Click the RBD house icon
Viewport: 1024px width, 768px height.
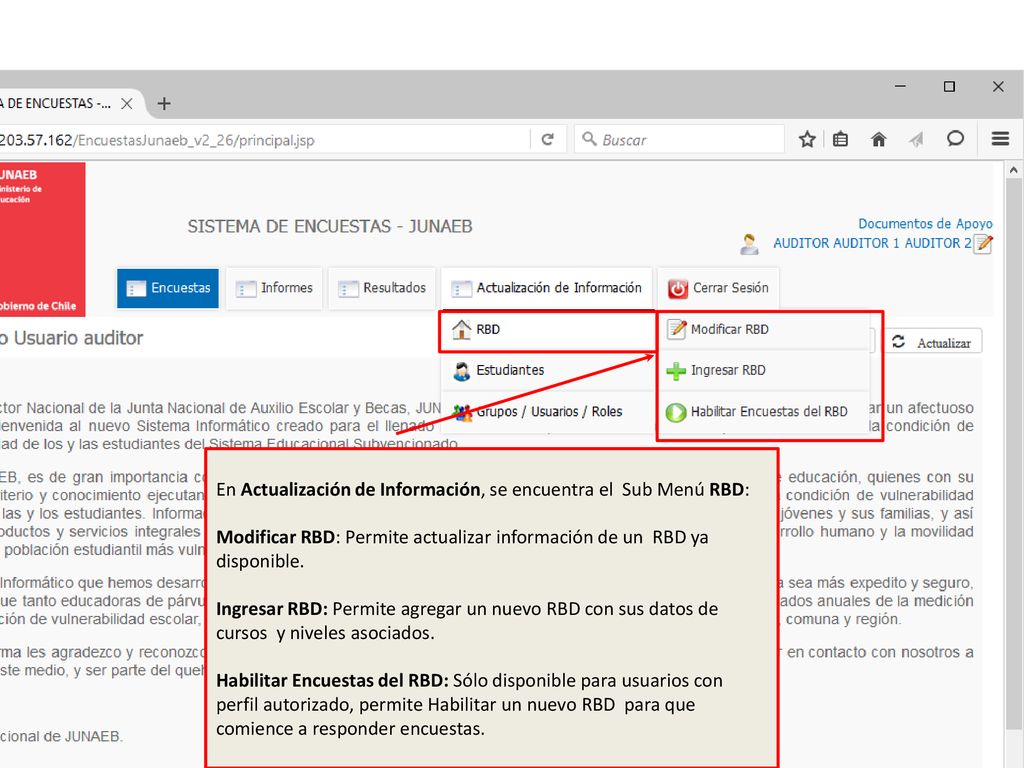tap(462, 329)
